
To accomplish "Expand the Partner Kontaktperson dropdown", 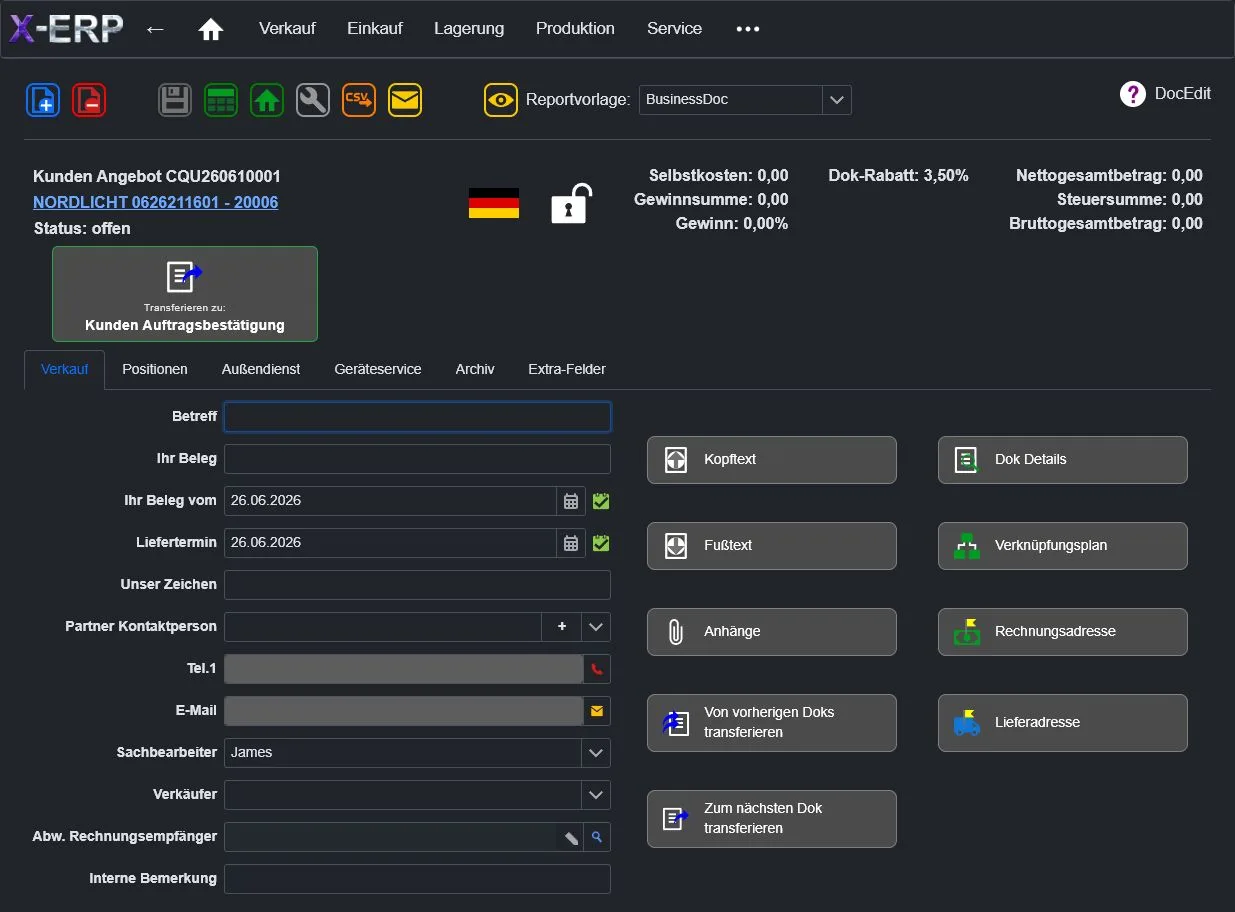I will click(596, 627).
